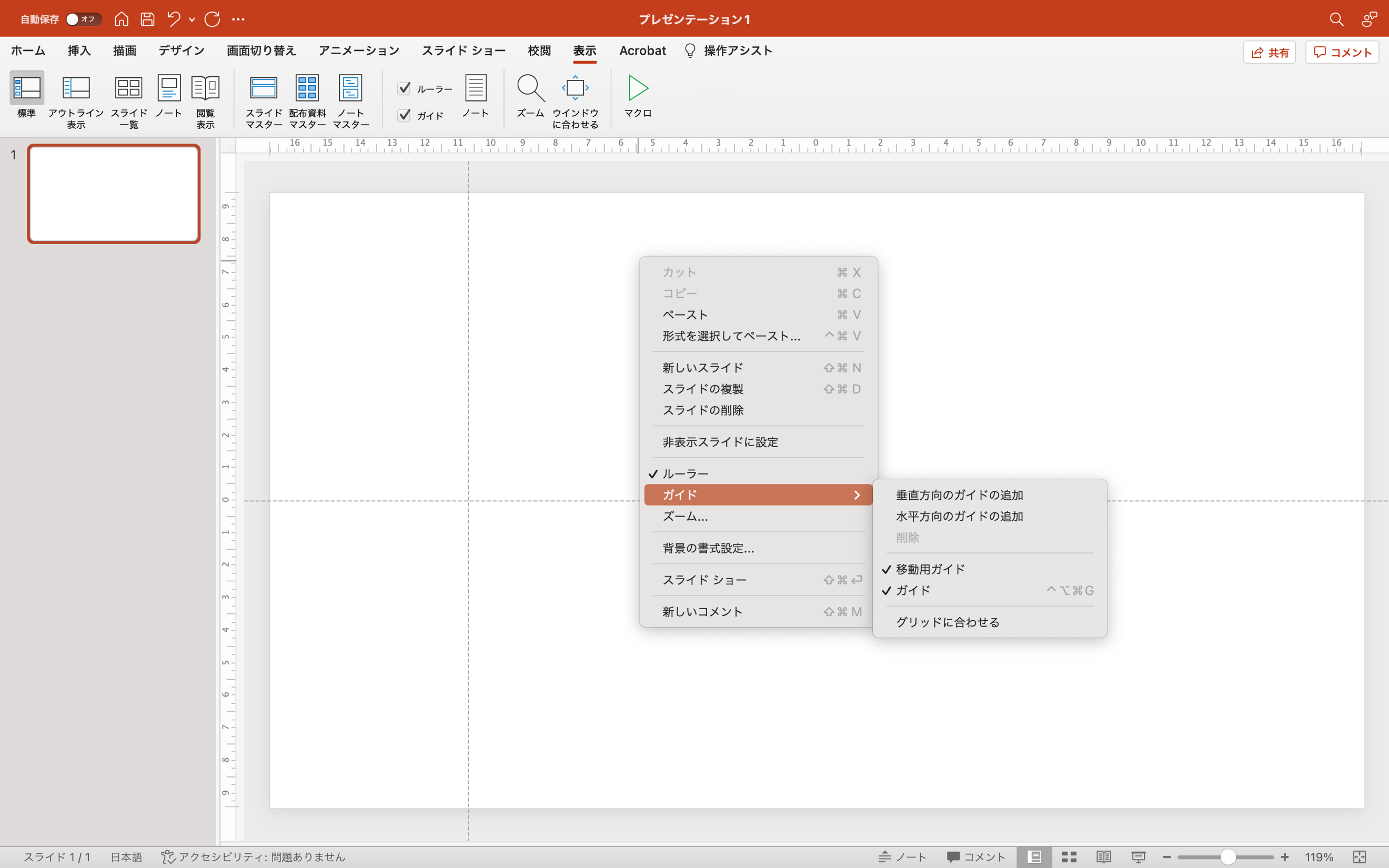Click the Share button

1269,52
